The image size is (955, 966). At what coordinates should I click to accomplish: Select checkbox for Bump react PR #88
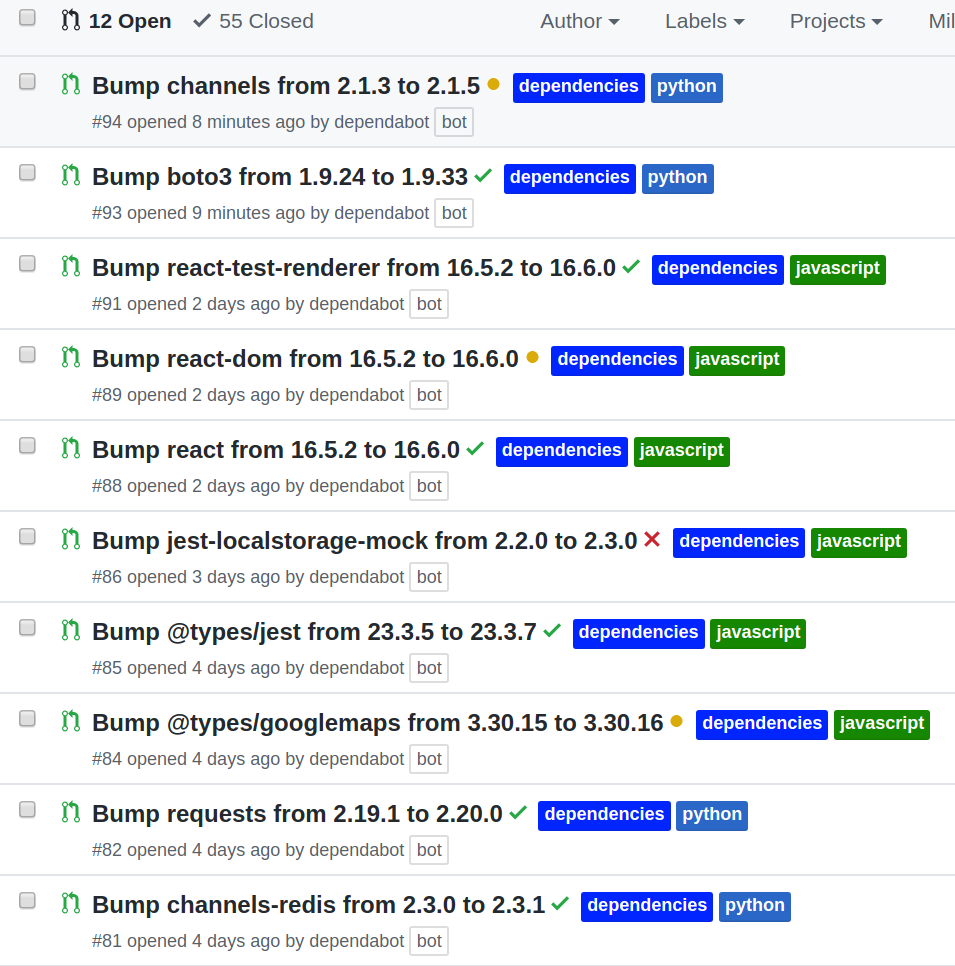(27, 446)
